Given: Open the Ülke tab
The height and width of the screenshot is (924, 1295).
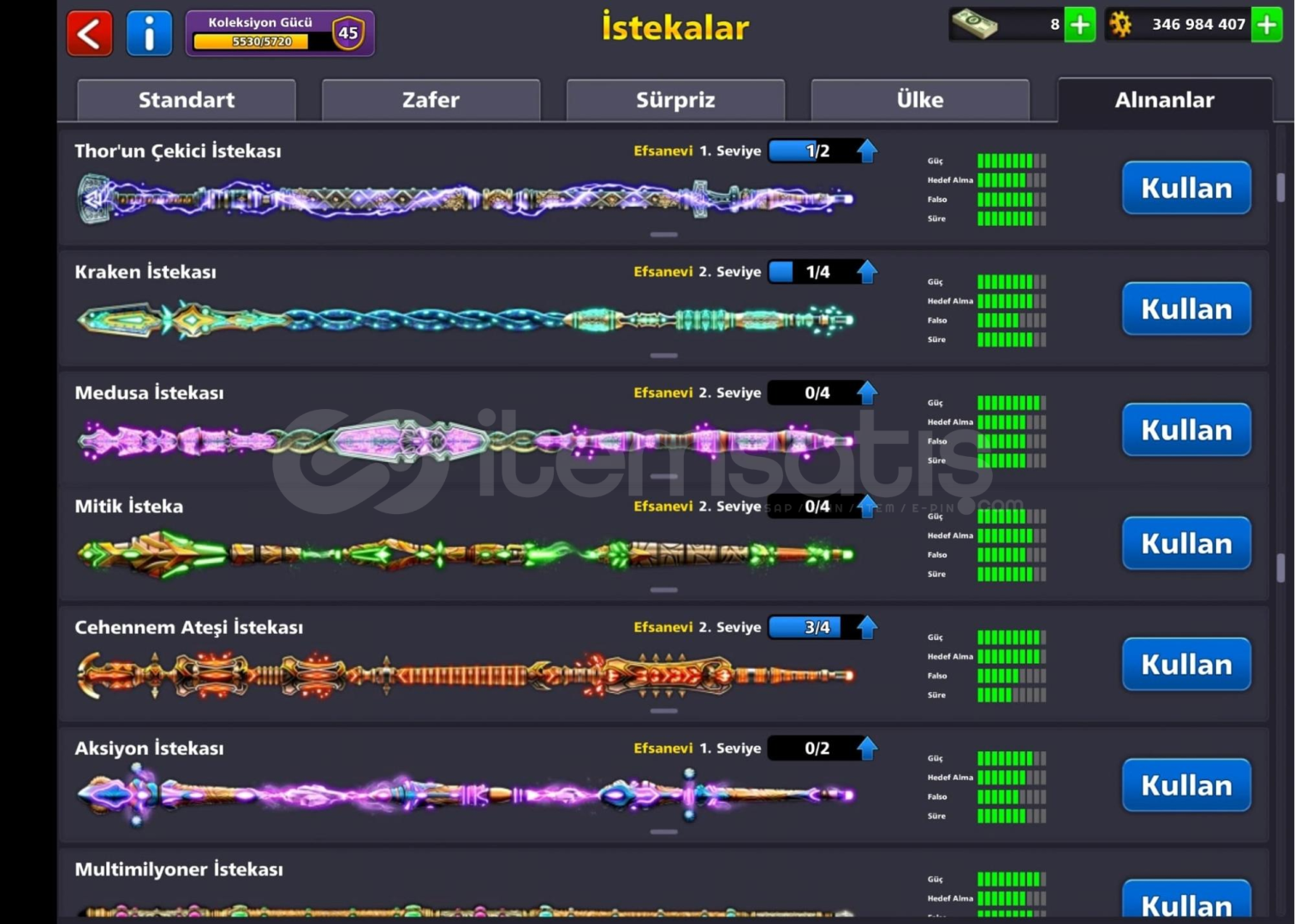Looking at the screenshot, I should pos(920,100).
